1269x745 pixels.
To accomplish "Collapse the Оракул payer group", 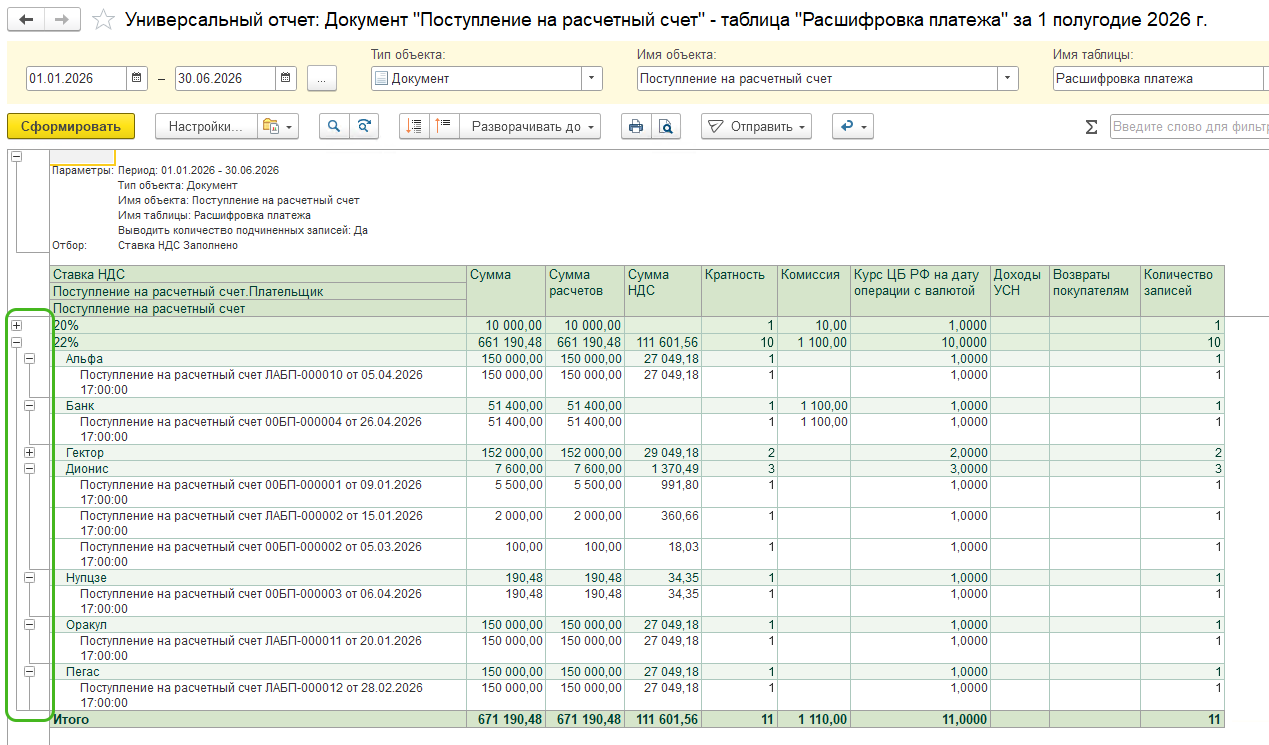I will pos(30,624).
